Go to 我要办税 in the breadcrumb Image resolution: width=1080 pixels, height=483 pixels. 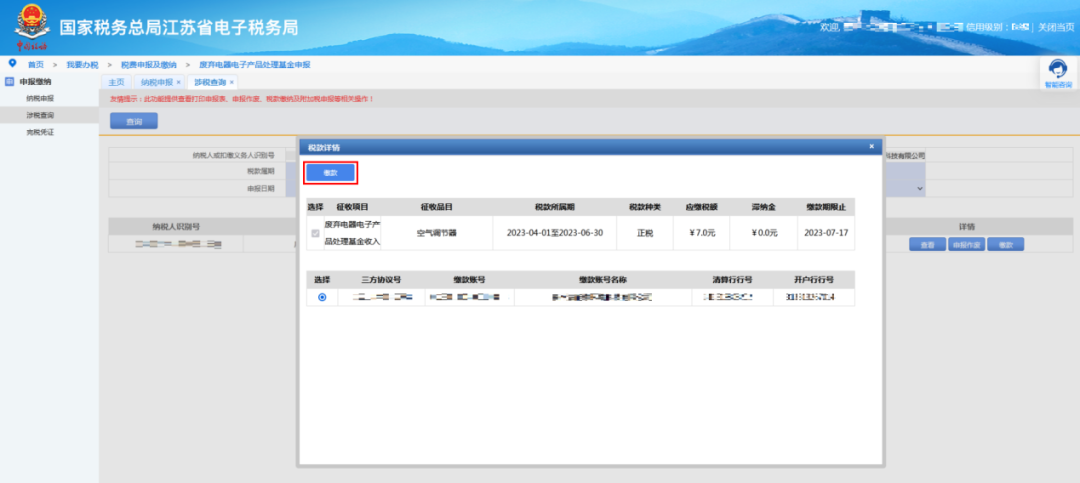pos(82,64)
